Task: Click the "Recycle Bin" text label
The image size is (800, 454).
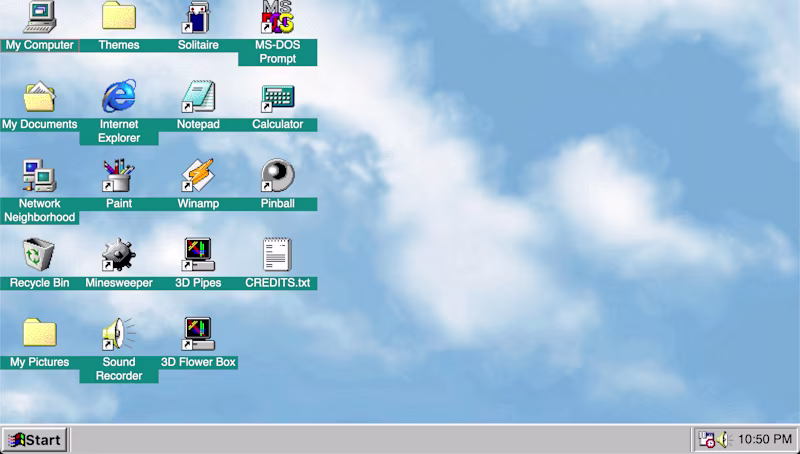Action: pos(39,283)
